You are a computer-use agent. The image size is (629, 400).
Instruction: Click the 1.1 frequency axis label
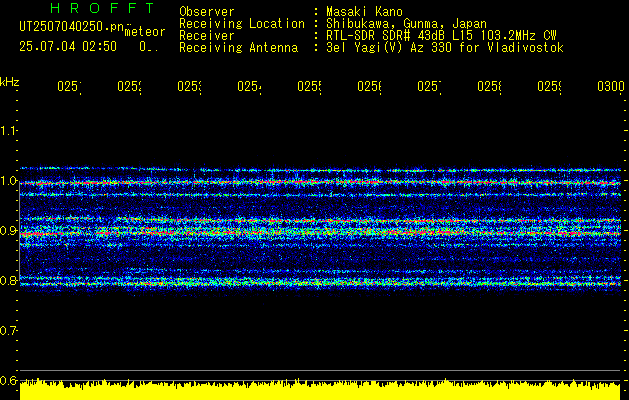[x=8, y=131]
